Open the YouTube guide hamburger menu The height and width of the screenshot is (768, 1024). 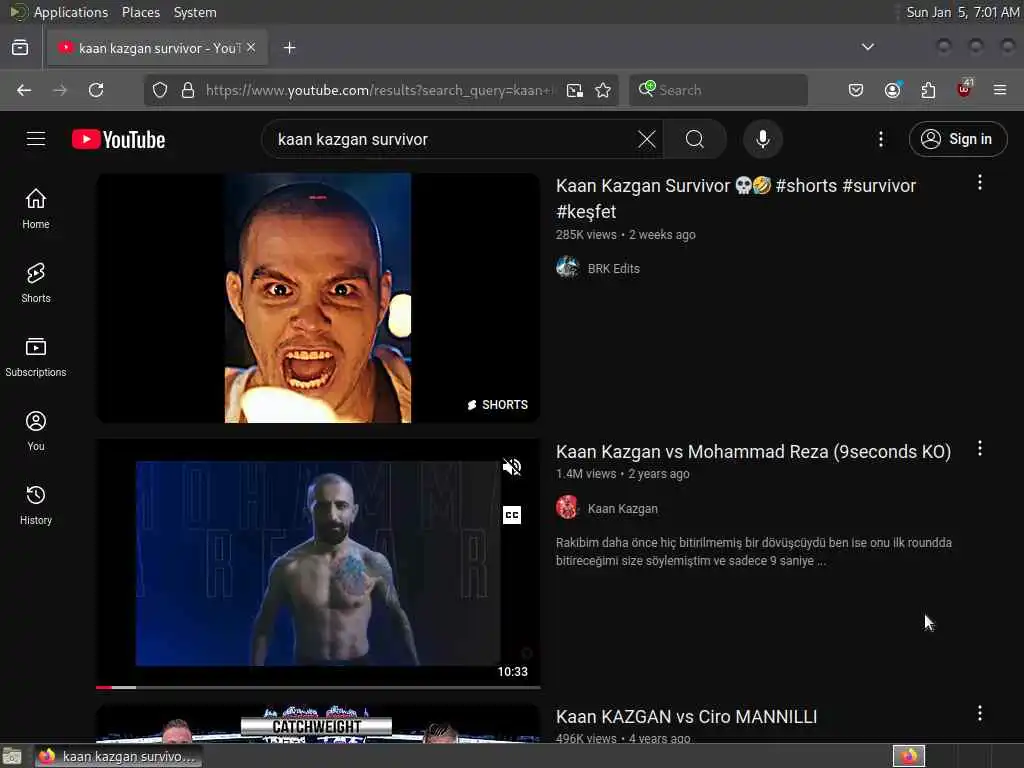point(36,139)
